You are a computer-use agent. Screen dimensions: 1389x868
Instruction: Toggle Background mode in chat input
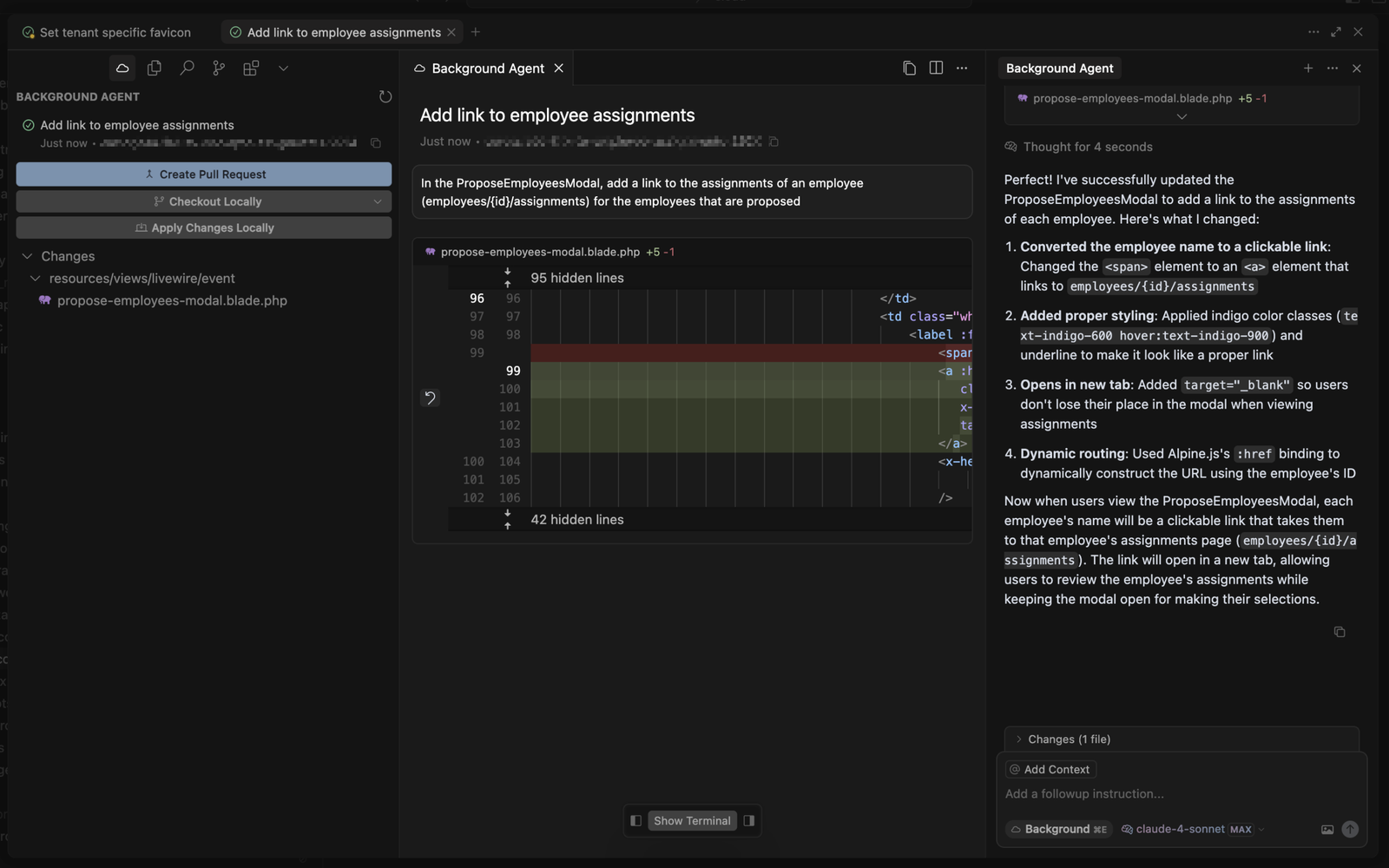click(1058, 829)
